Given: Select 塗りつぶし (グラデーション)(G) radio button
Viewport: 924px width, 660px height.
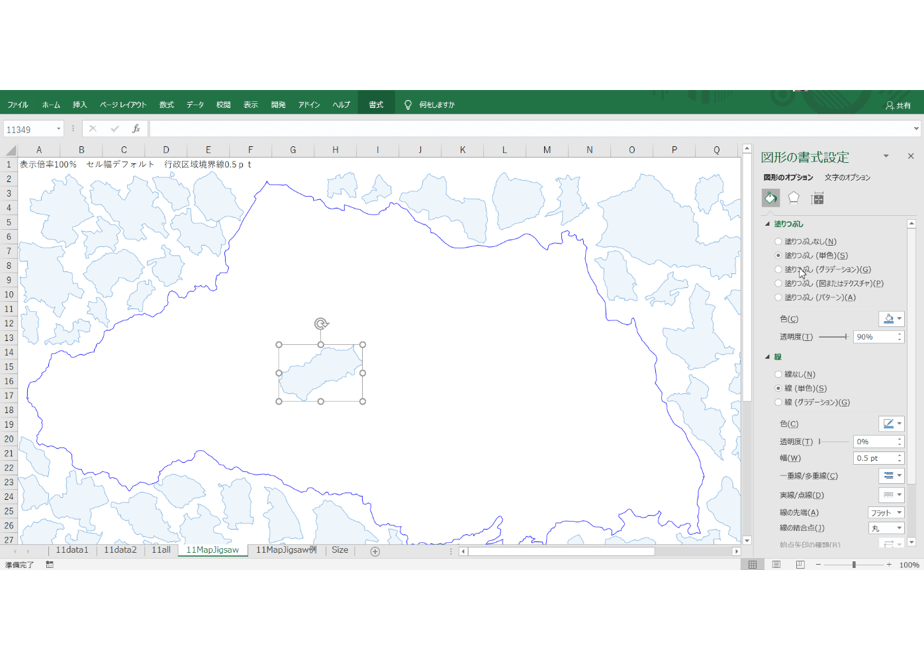Looking at the screenshot, I should tap(778, 269).
